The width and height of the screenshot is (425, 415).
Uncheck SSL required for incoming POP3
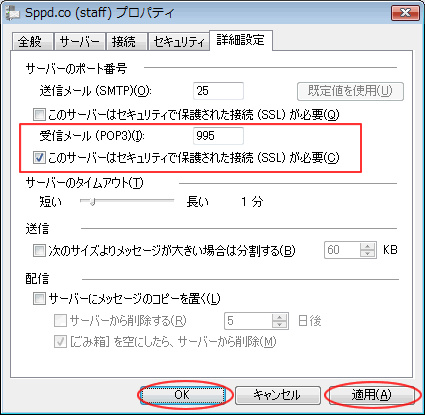click(x=39, y=158)
